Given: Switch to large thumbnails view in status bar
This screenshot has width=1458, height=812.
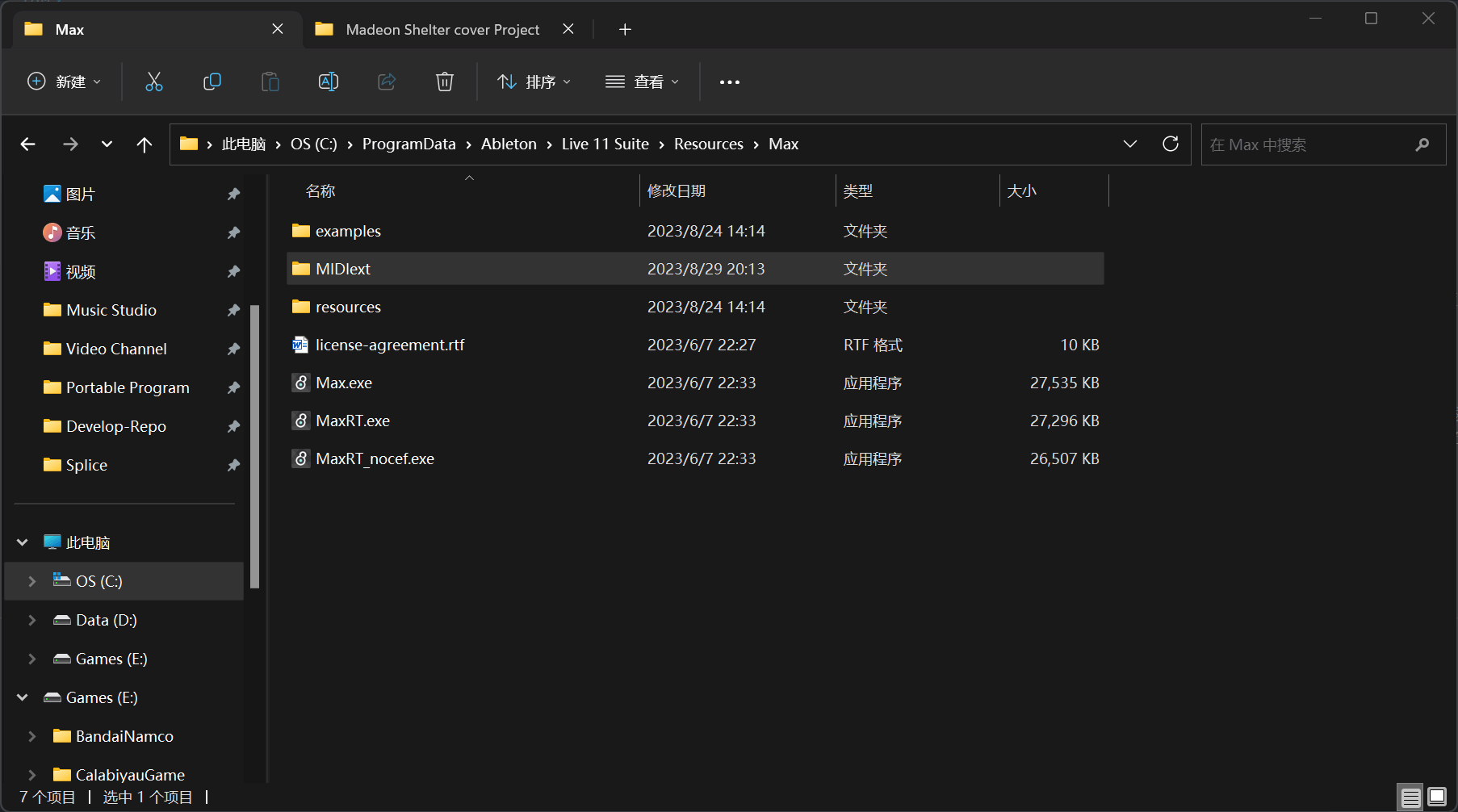Looking at the screenshot, I should (1437, 797).
